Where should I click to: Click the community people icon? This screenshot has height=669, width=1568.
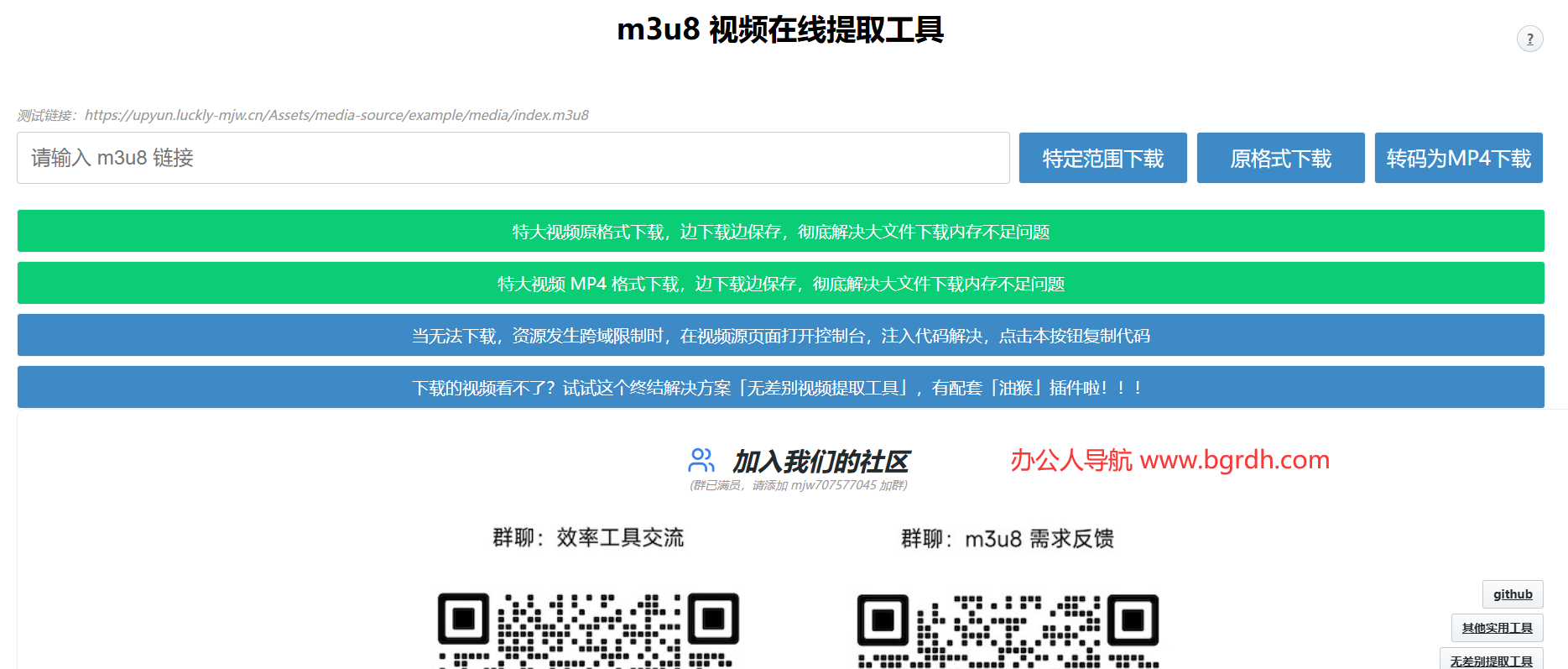coord(701,460)
